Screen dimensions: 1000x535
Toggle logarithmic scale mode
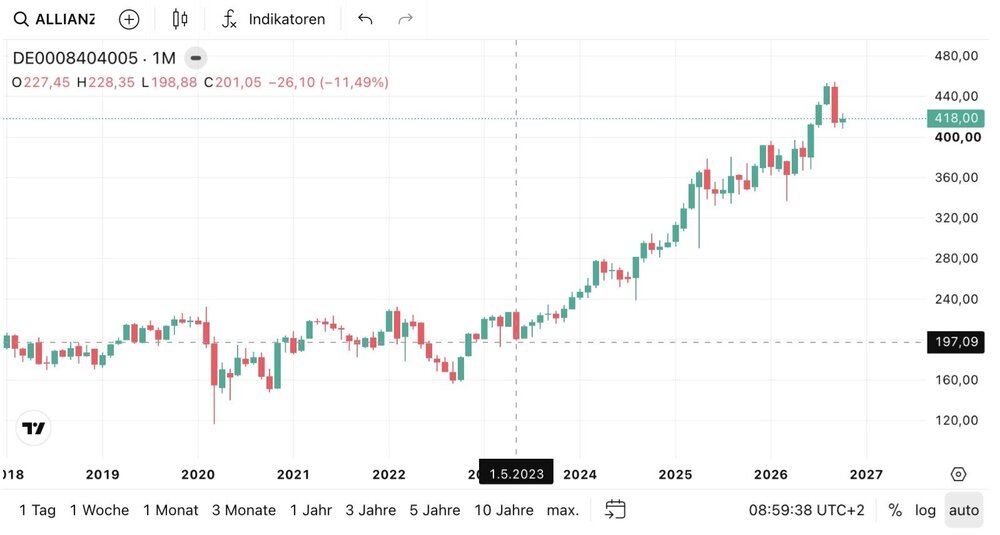click(925, 510)
